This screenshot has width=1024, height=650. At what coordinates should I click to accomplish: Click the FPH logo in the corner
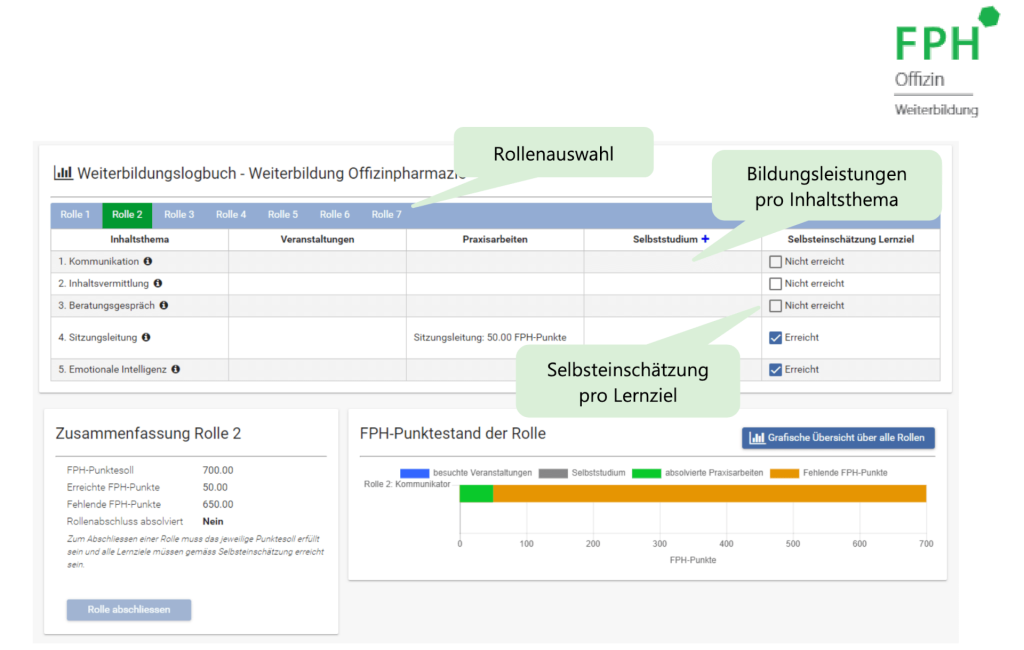[938, 42]
